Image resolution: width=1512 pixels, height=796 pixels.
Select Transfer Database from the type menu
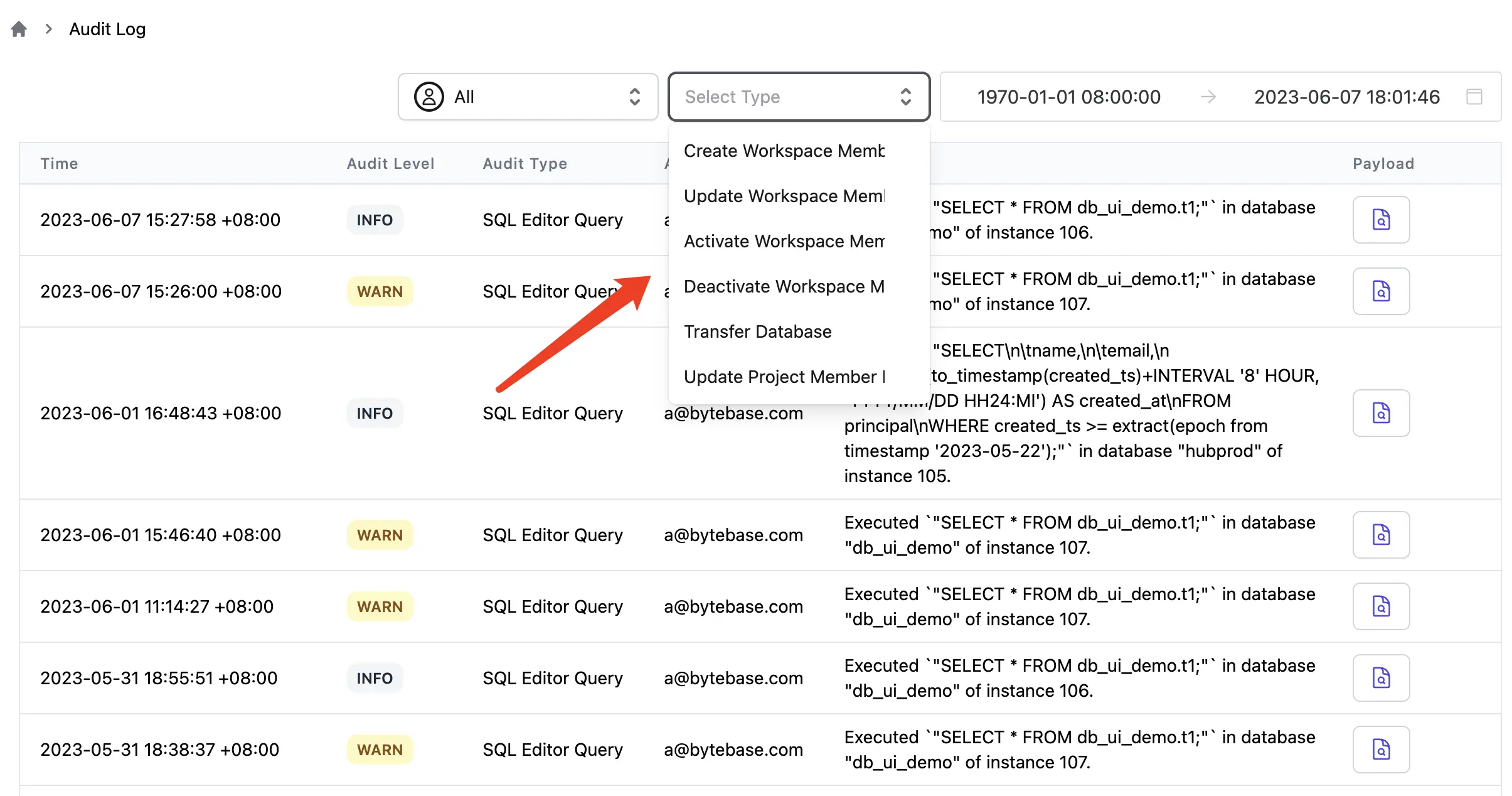pyautogui.click(x=758, y=331)
